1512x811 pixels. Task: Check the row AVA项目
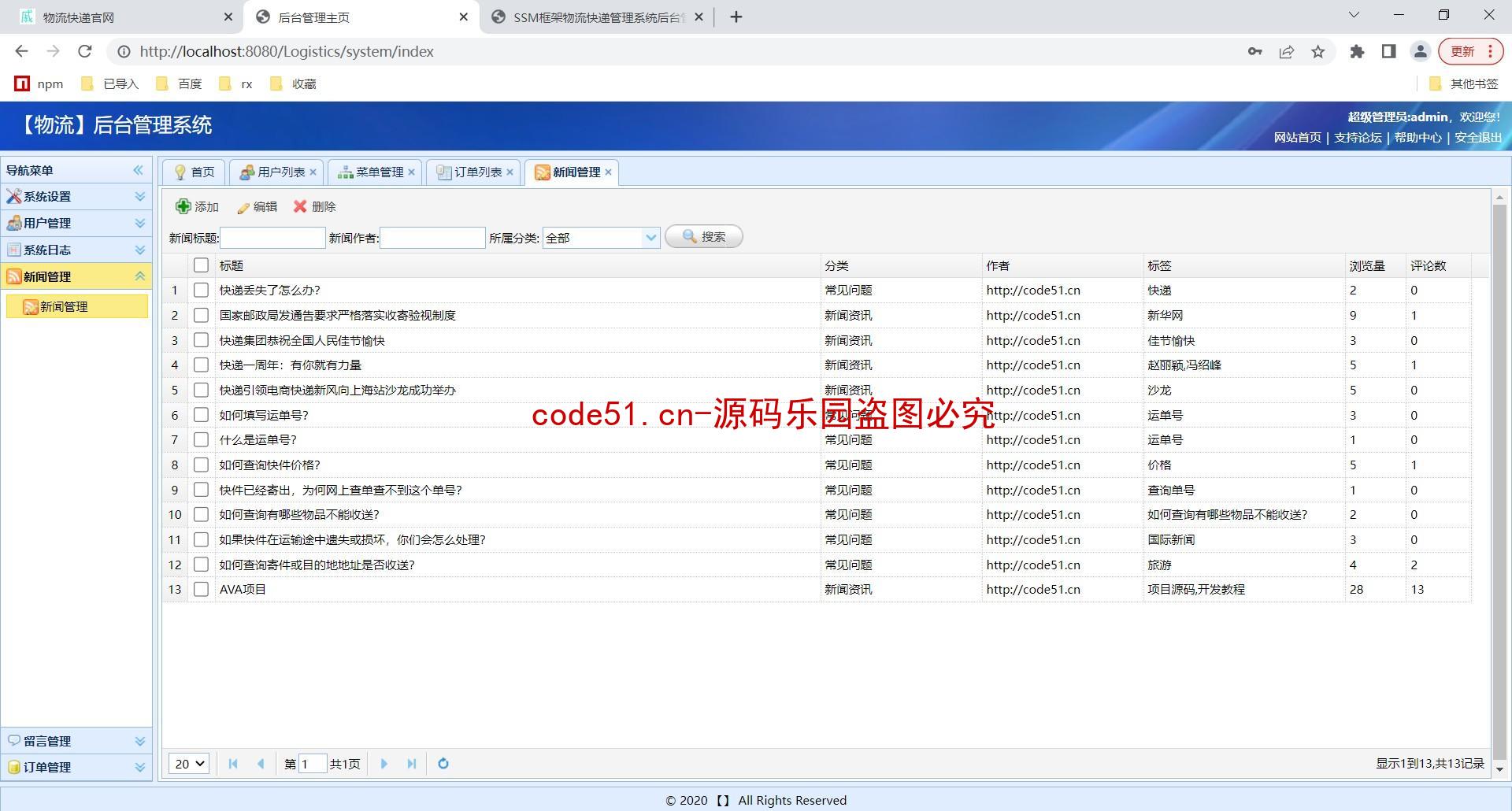point(201,589)
